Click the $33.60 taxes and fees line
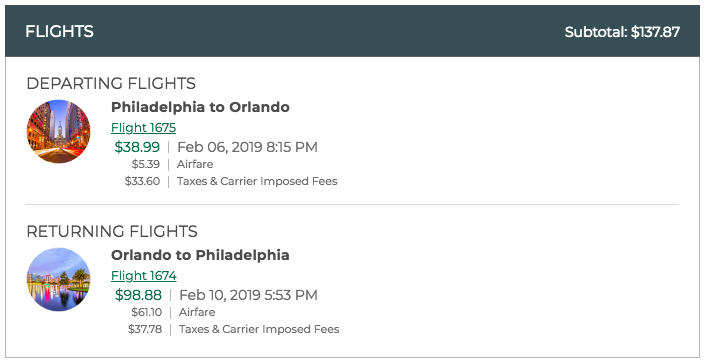The image size is (707, 364). click(x=231, y=181)
